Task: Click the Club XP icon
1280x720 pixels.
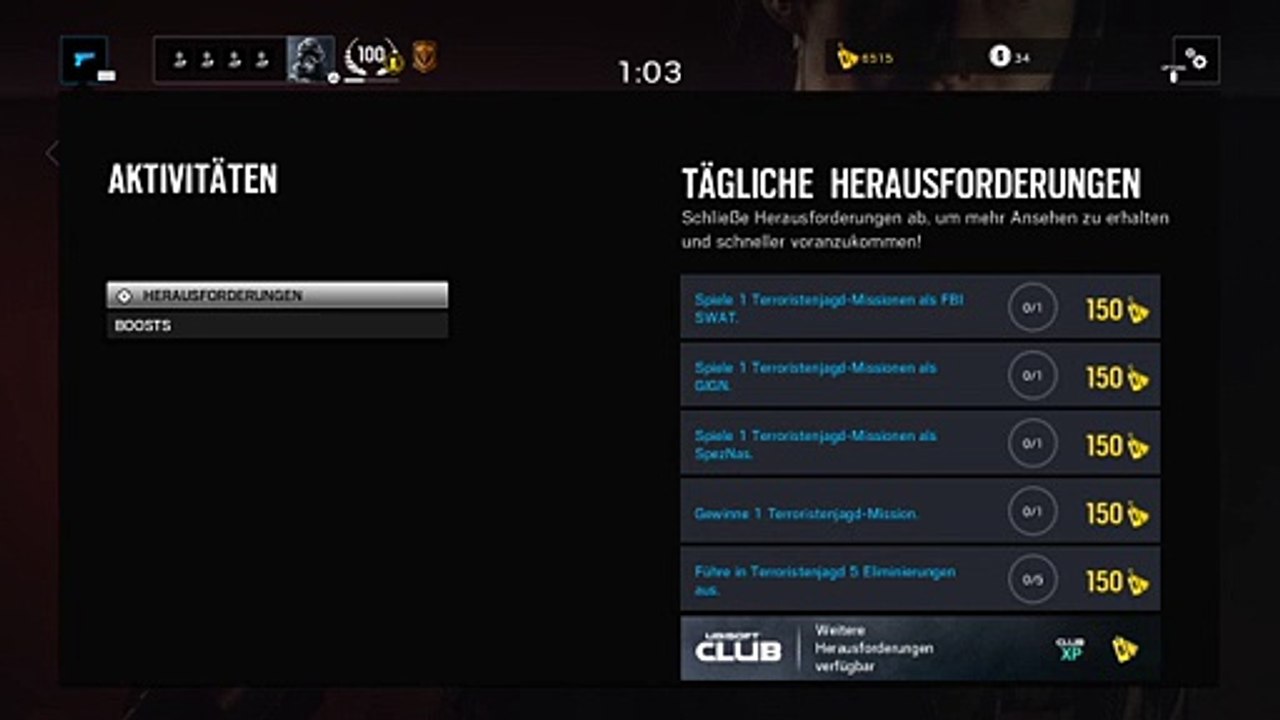Action: (x=1070, y=649)
